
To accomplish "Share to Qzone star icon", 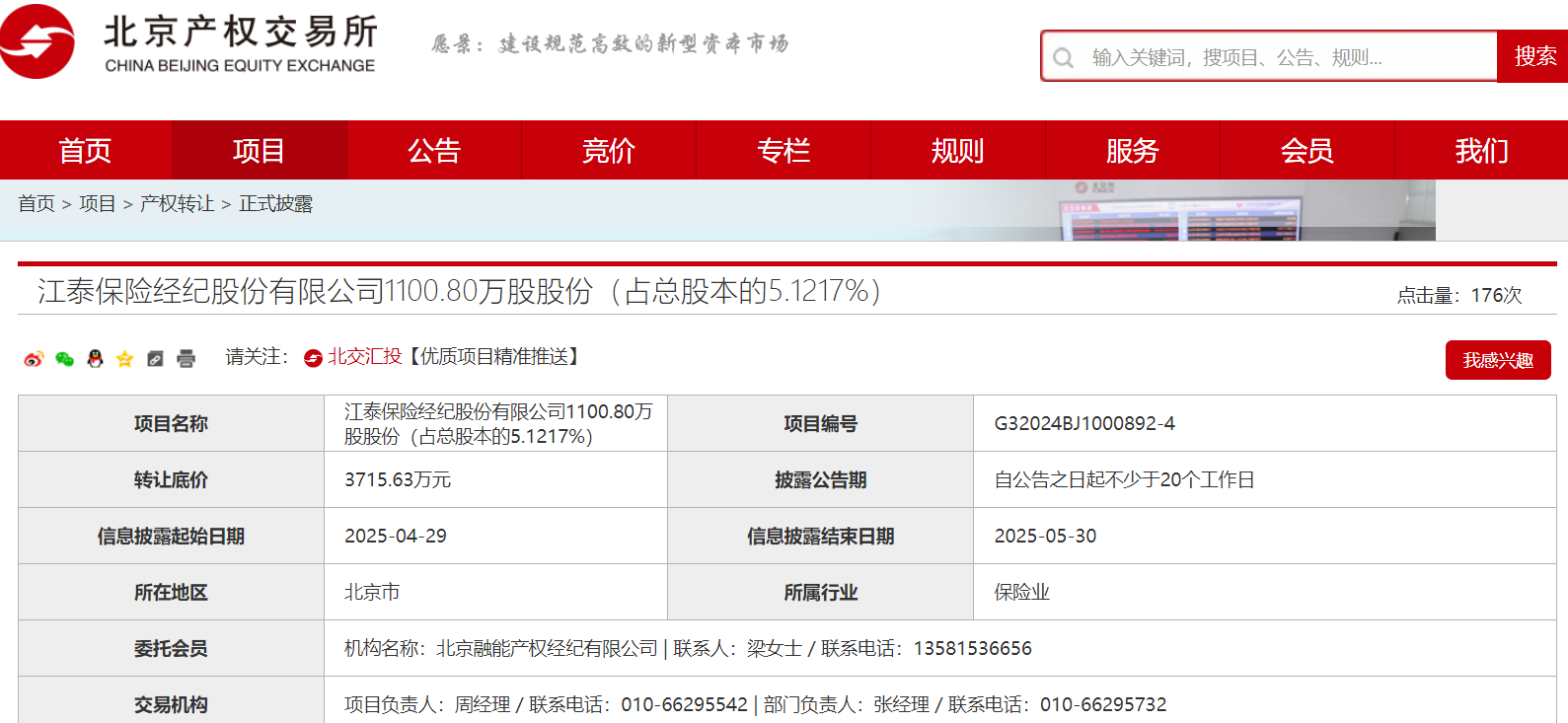I will click(x=124, y=359).
